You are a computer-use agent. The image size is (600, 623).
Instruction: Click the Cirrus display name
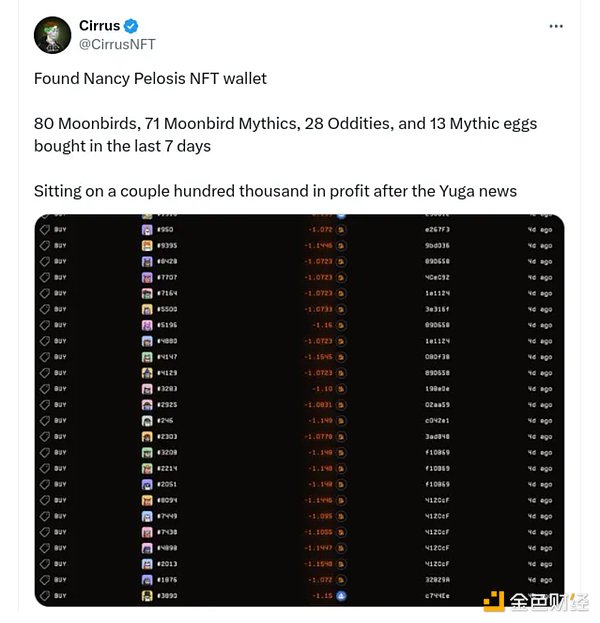coord(98,25)
